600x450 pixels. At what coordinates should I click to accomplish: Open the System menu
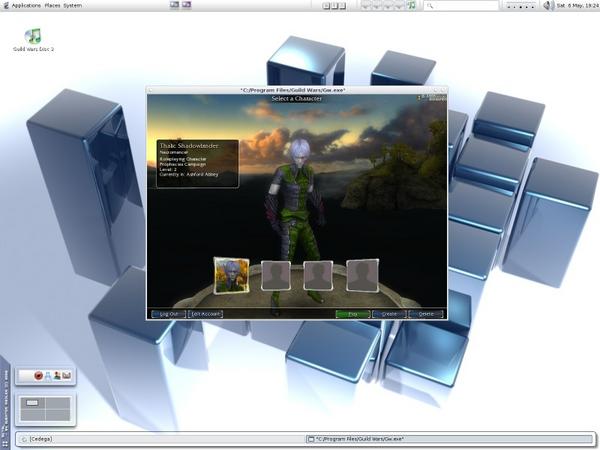click(72, 5)
